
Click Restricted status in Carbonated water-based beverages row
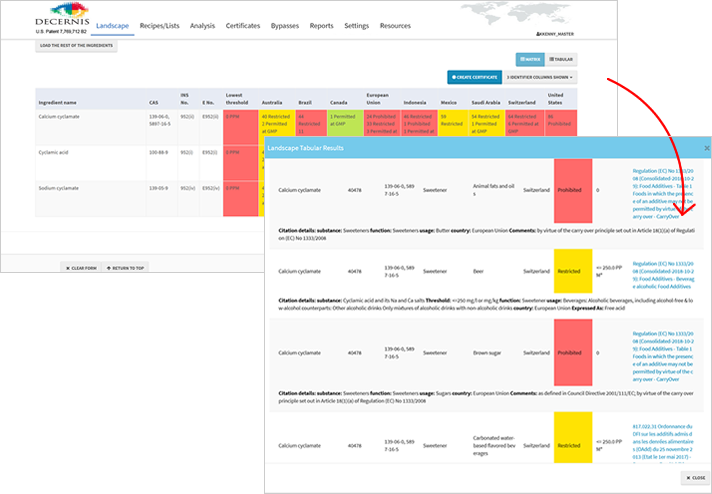point(573,438)
